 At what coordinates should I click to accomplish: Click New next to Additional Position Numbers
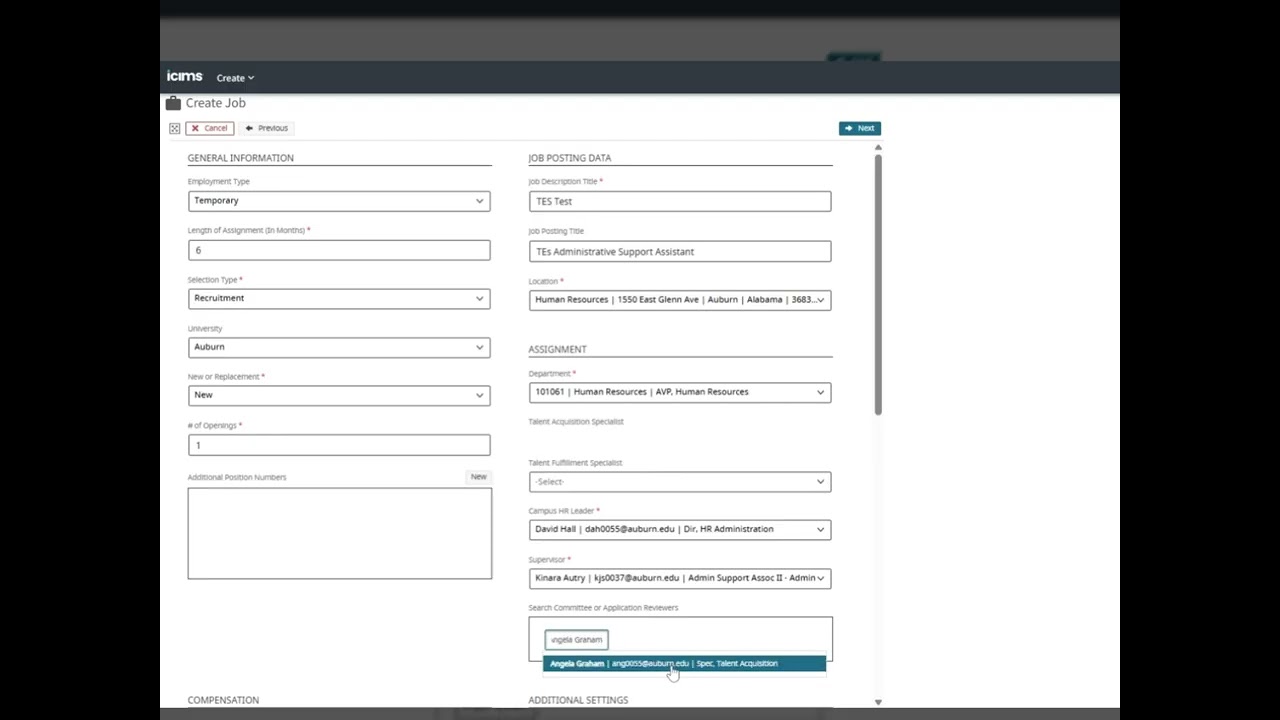point(479,477)
